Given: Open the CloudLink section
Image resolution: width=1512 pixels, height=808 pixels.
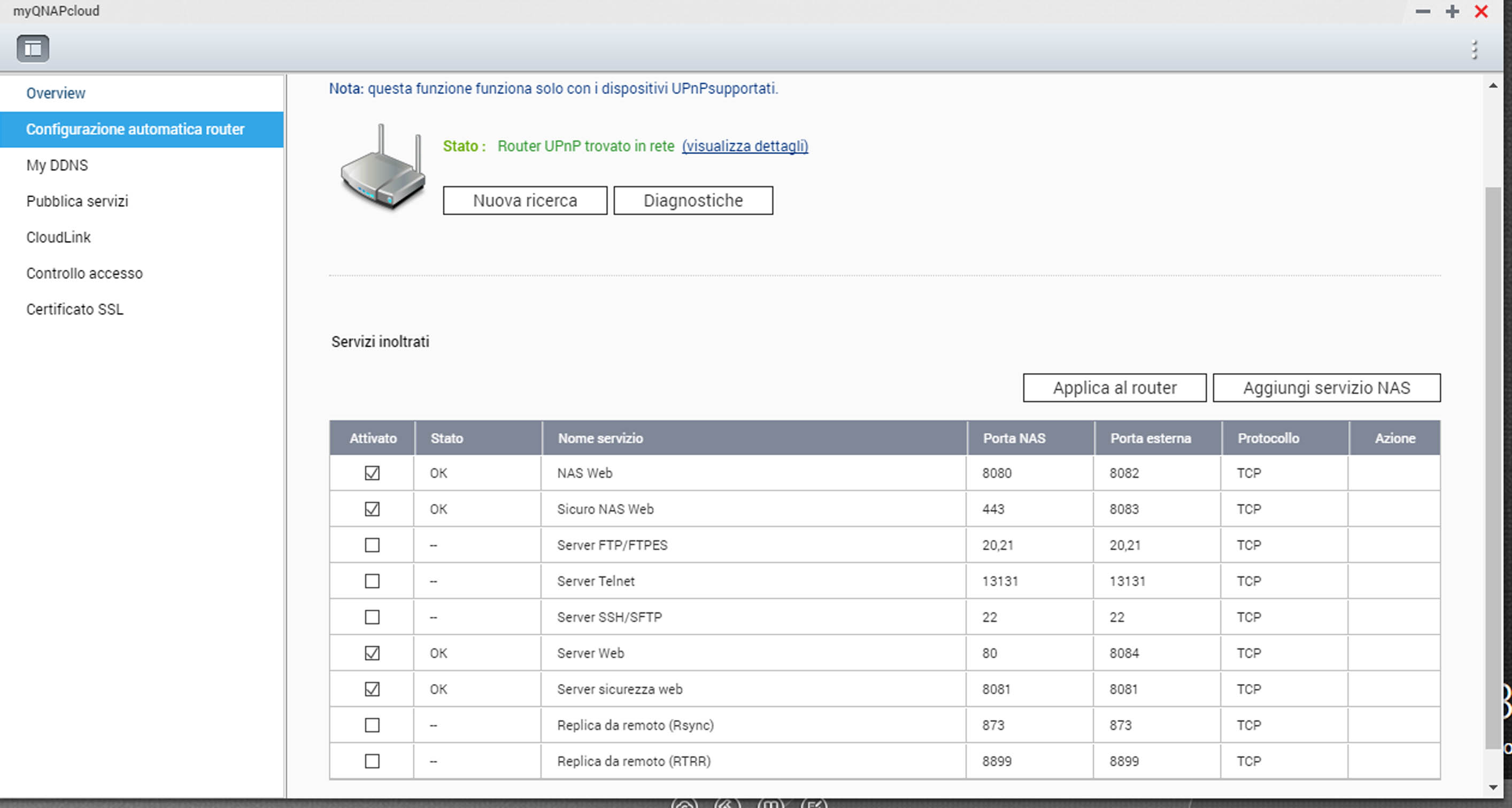Looking at the screenshot, I should tap(58, 237).
